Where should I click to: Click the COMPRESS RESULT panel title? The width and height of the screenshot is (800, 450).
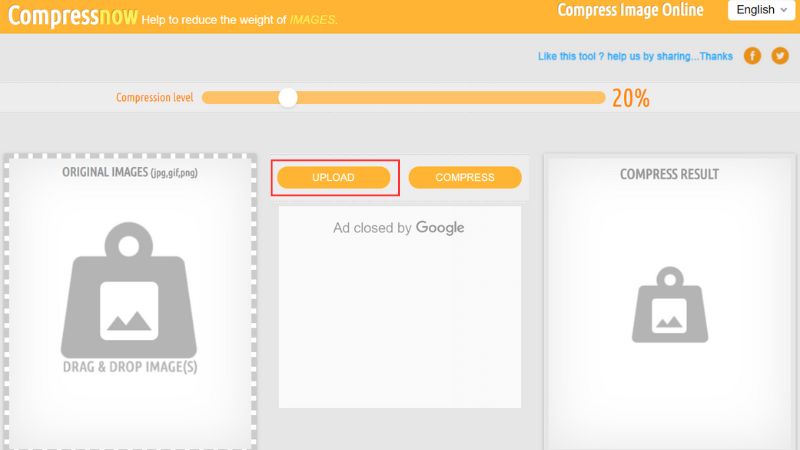[x=669, y=174]
